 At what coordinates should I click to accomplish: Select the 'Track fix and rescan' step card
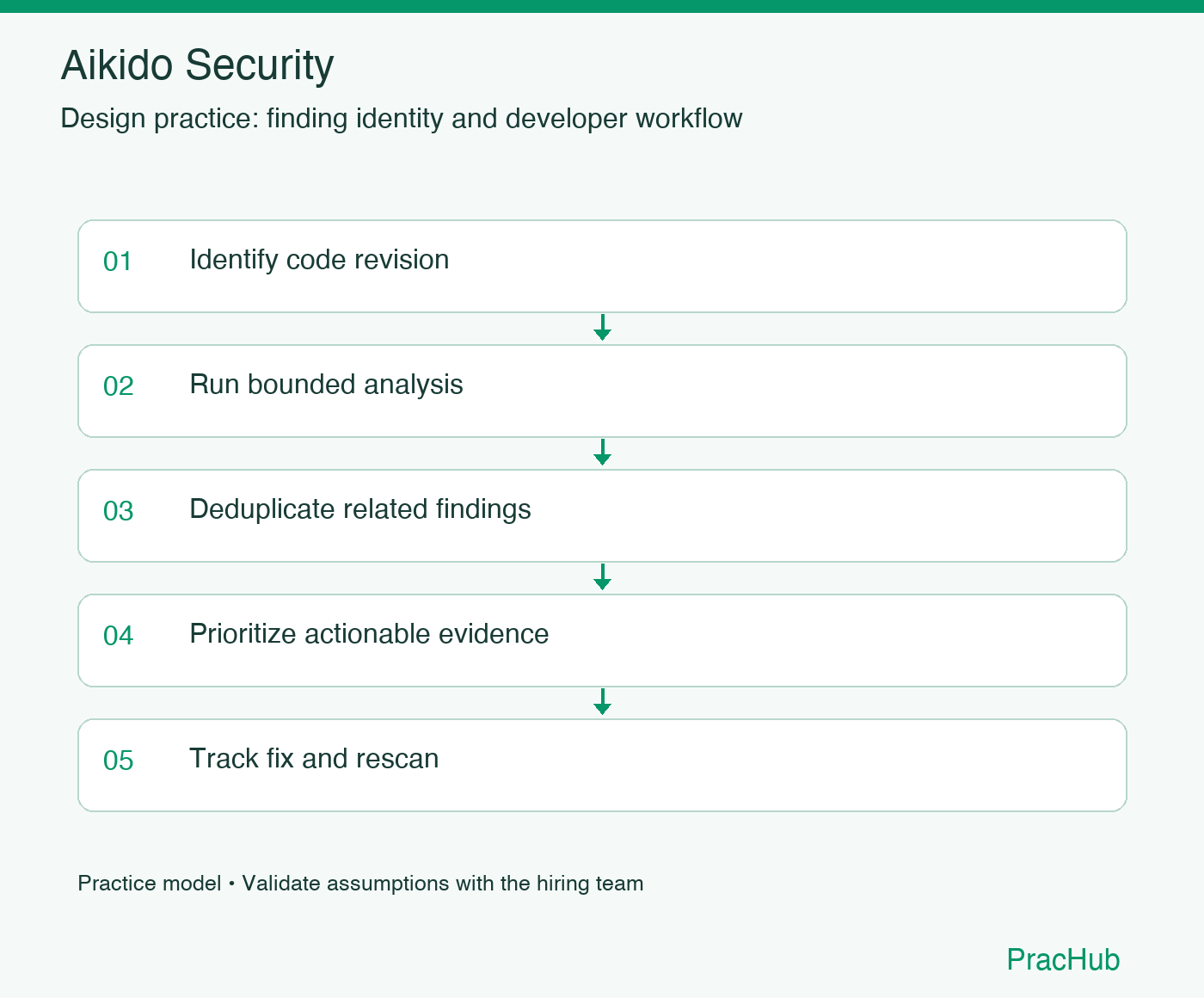click(x=602, y=765)
